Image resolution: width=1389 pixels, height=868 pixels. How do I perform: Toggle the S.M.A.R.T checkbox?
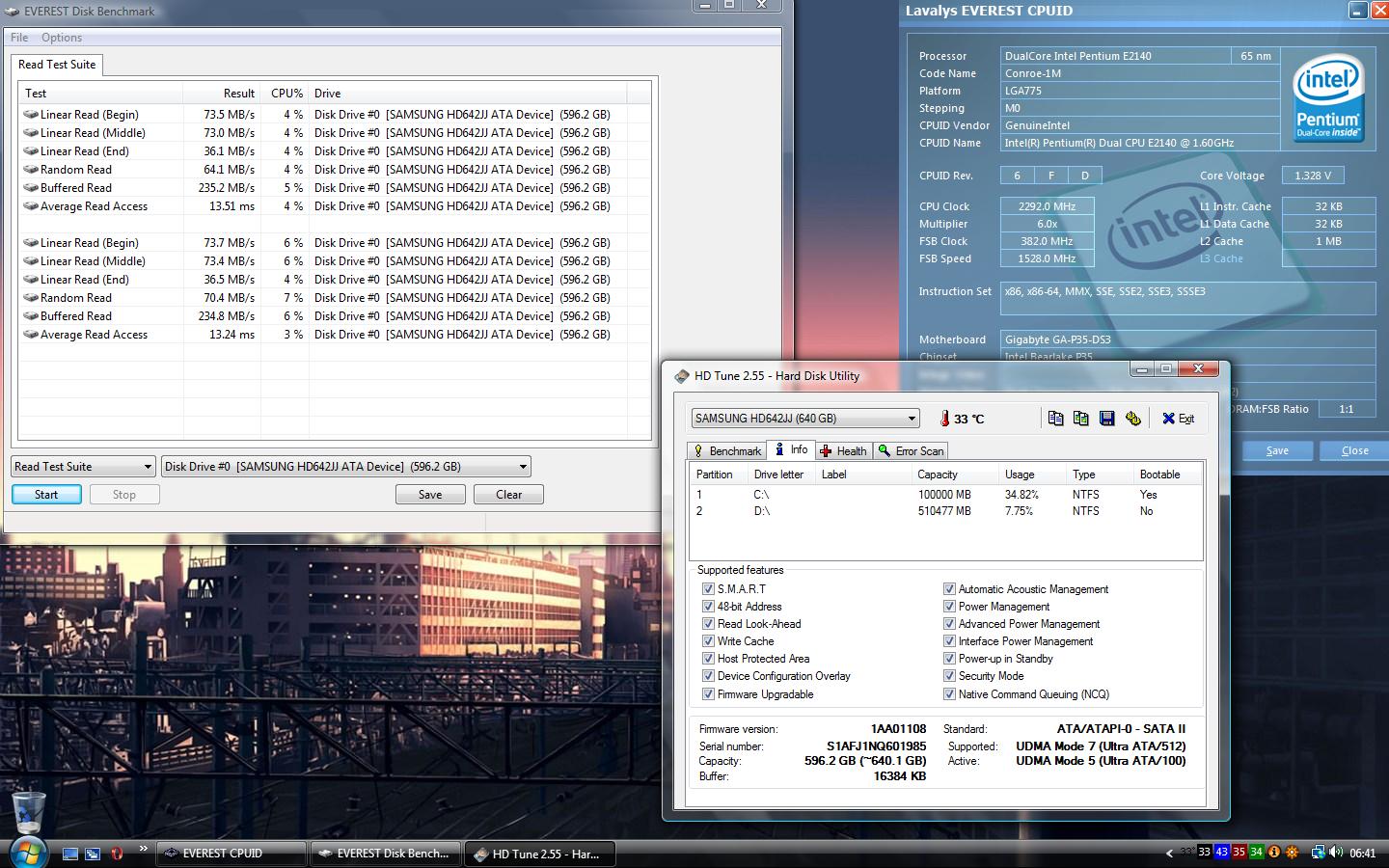point(708,588)
